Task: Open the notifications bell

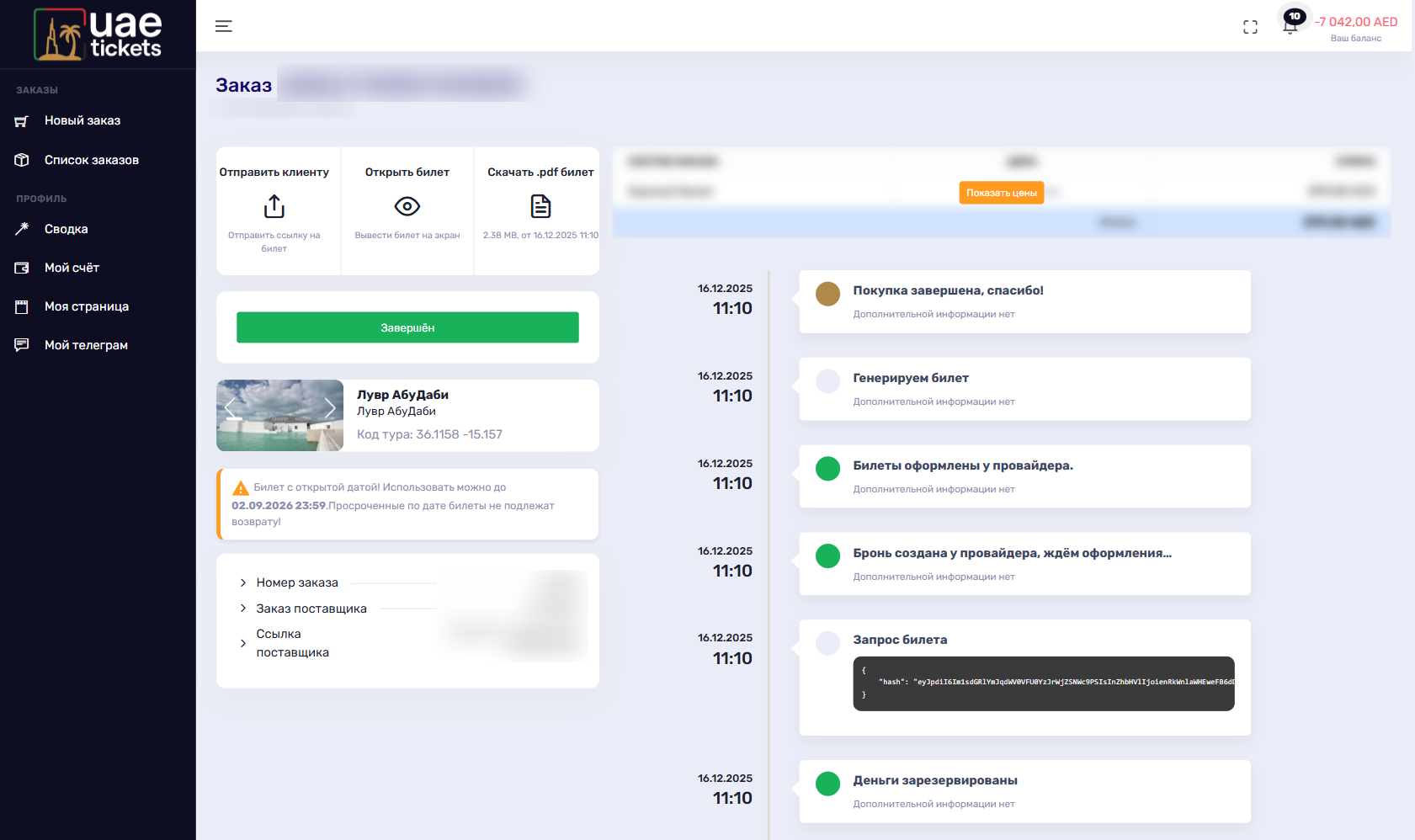Action: [1290, 26]
